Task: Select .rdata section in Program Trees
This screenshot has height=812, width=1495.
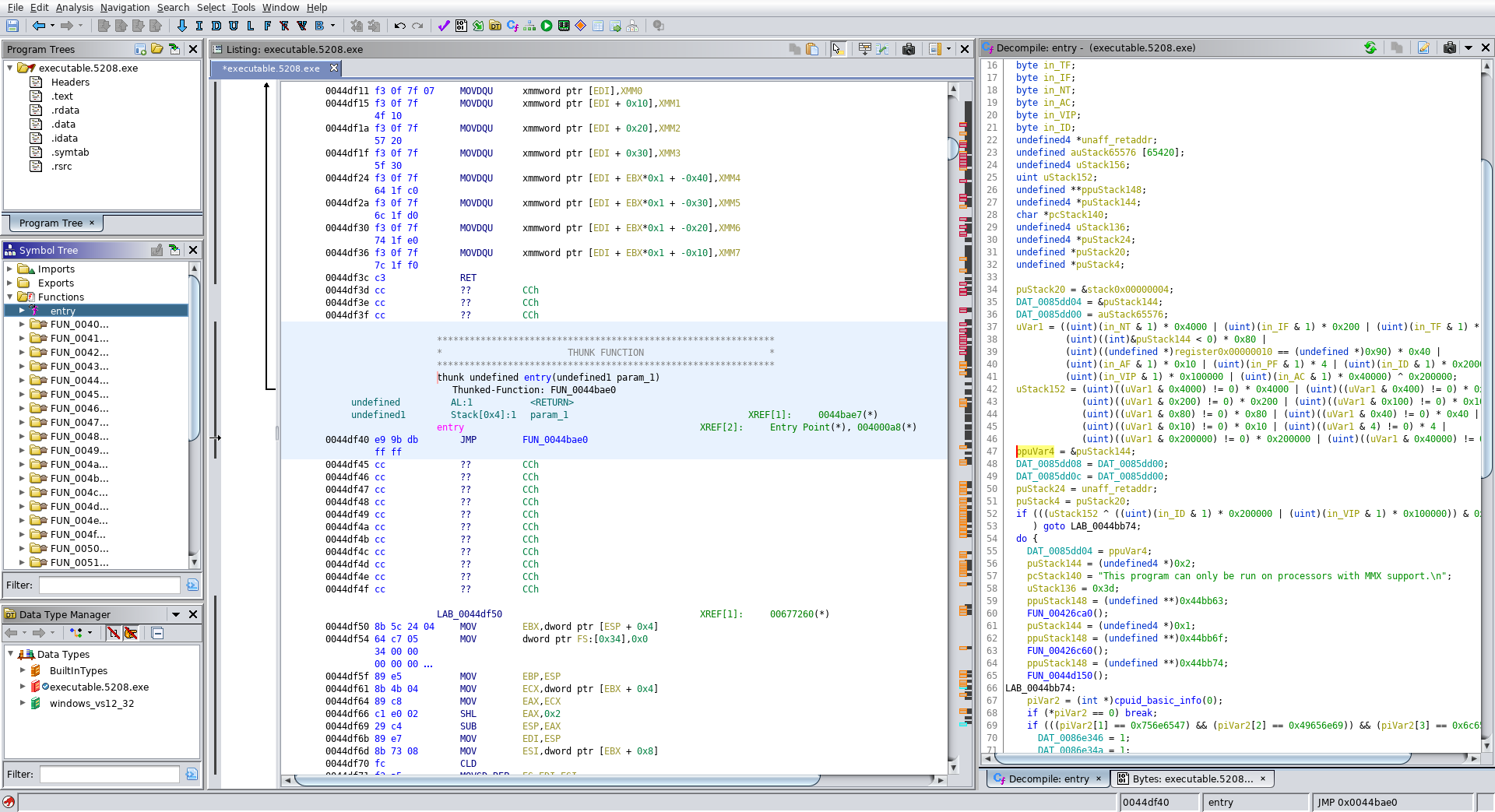Action: pos(65,111)
